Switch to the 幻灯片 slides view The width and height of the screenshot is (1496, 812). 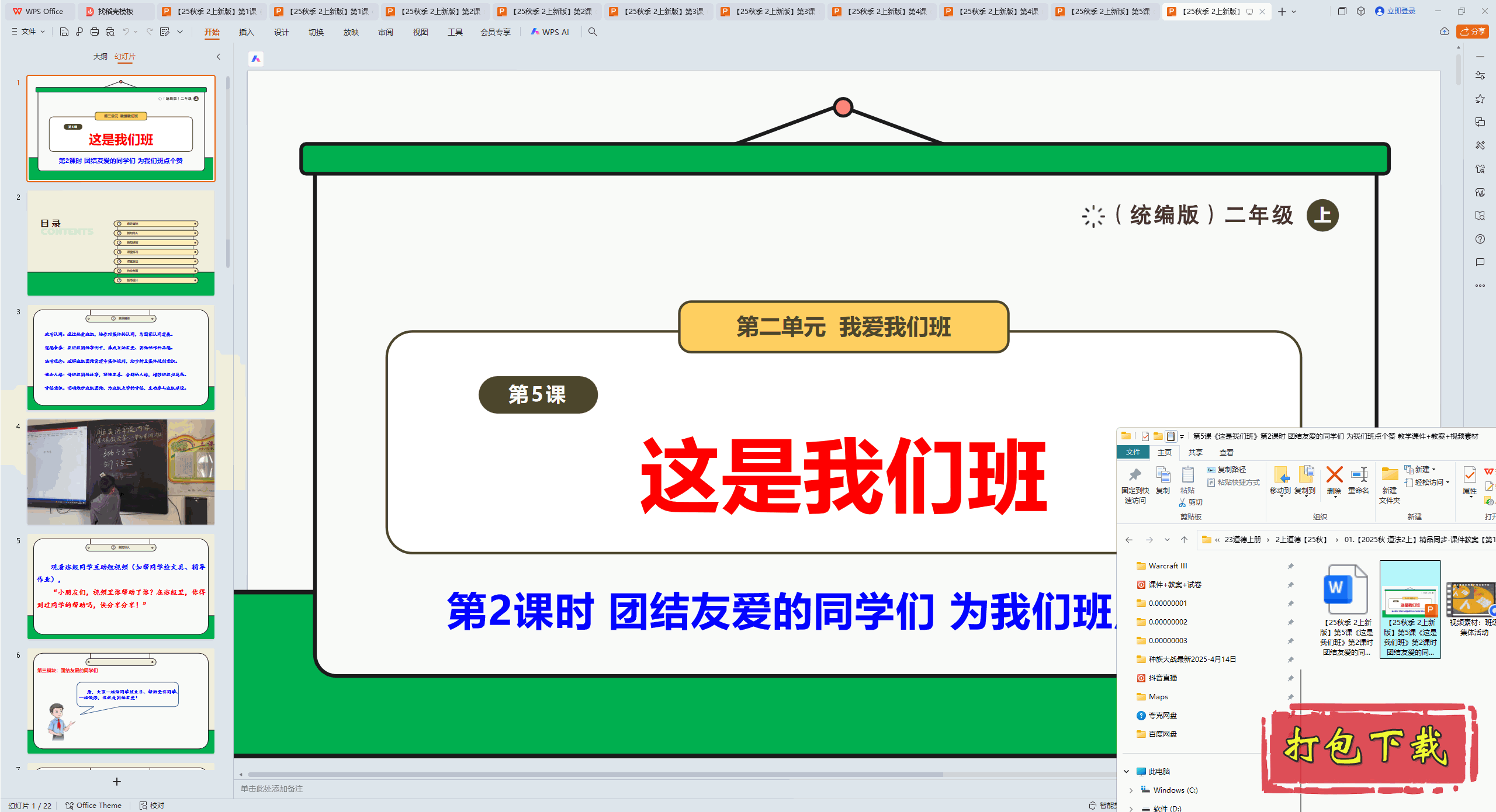pyautogui.click(x=125, y=57)
